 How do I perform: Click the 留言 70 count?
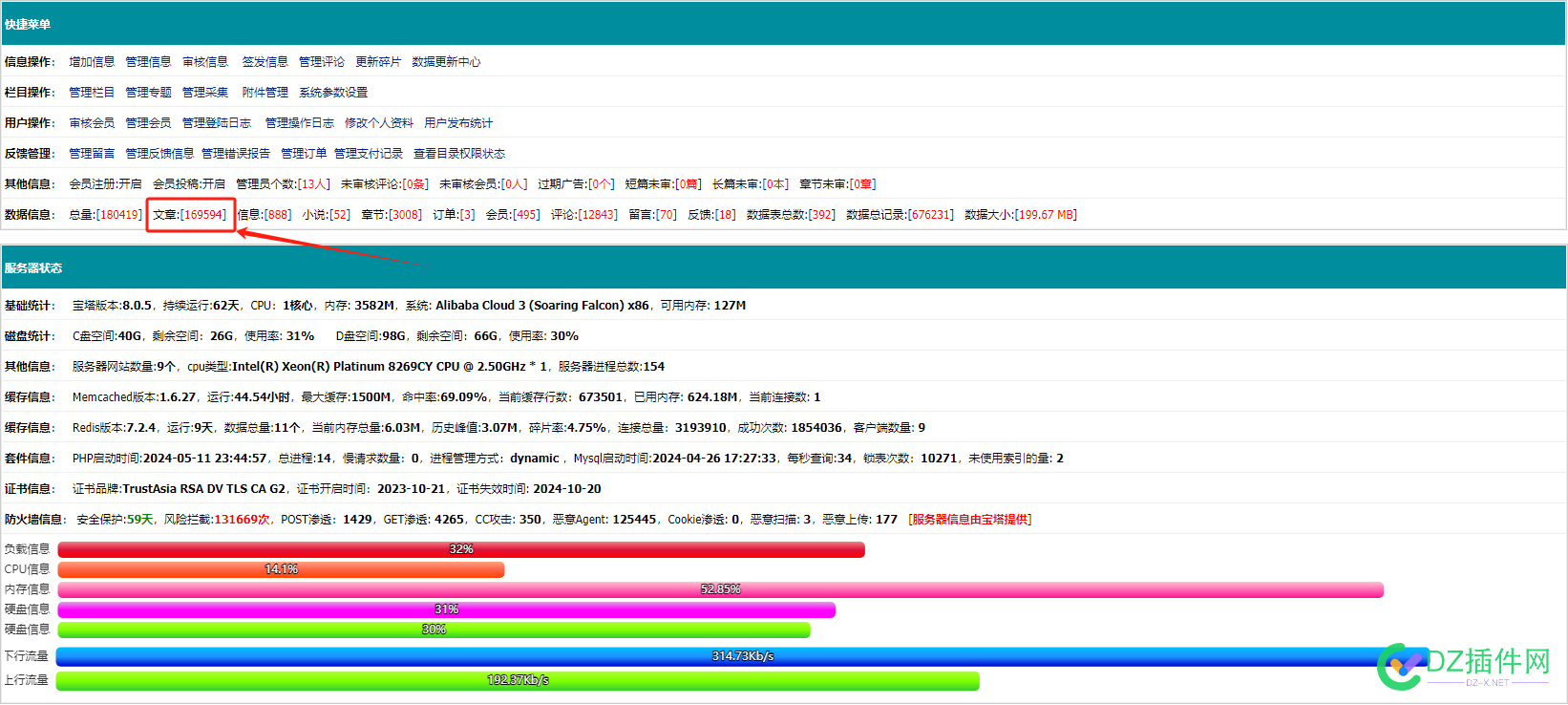tap(652, 215)
